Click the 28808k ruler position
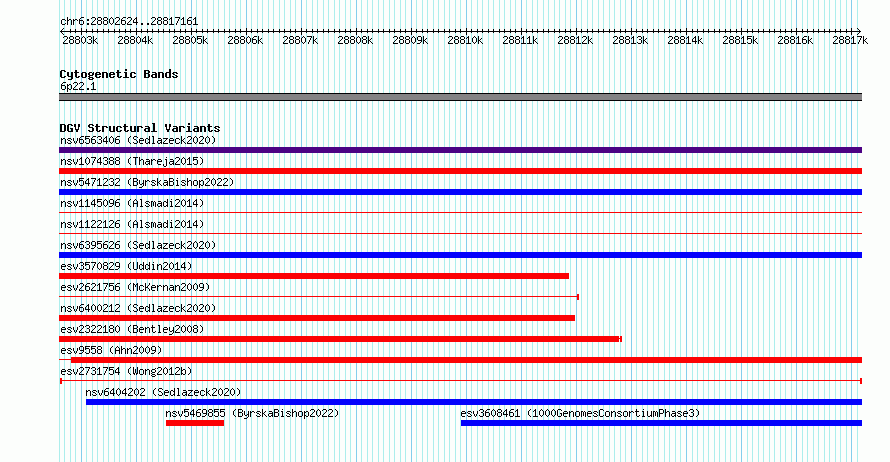890x462 pixels. 355,40
